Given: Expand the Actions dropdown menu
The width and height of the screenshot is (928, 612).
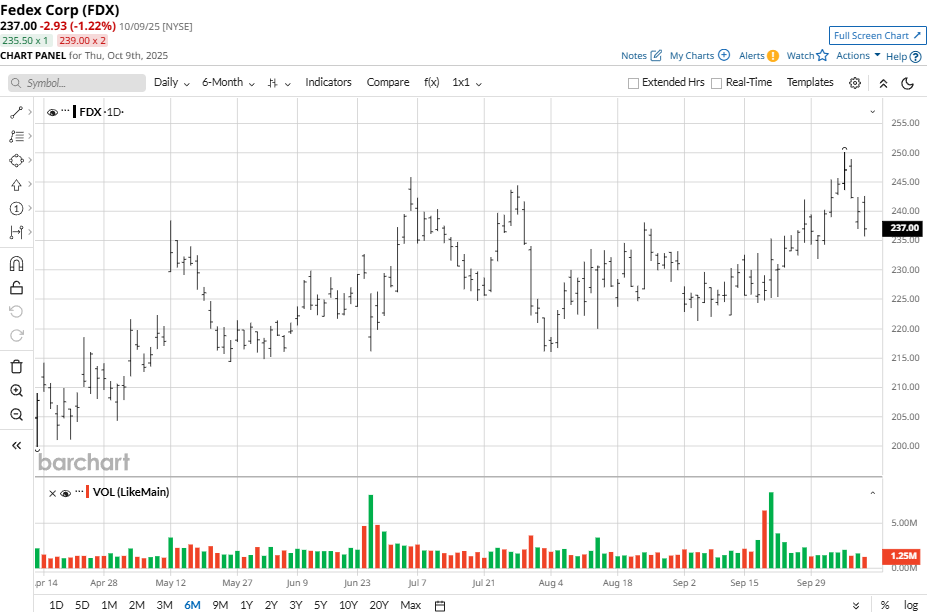Looking at the screenshot, I should (x=858, y=55).
